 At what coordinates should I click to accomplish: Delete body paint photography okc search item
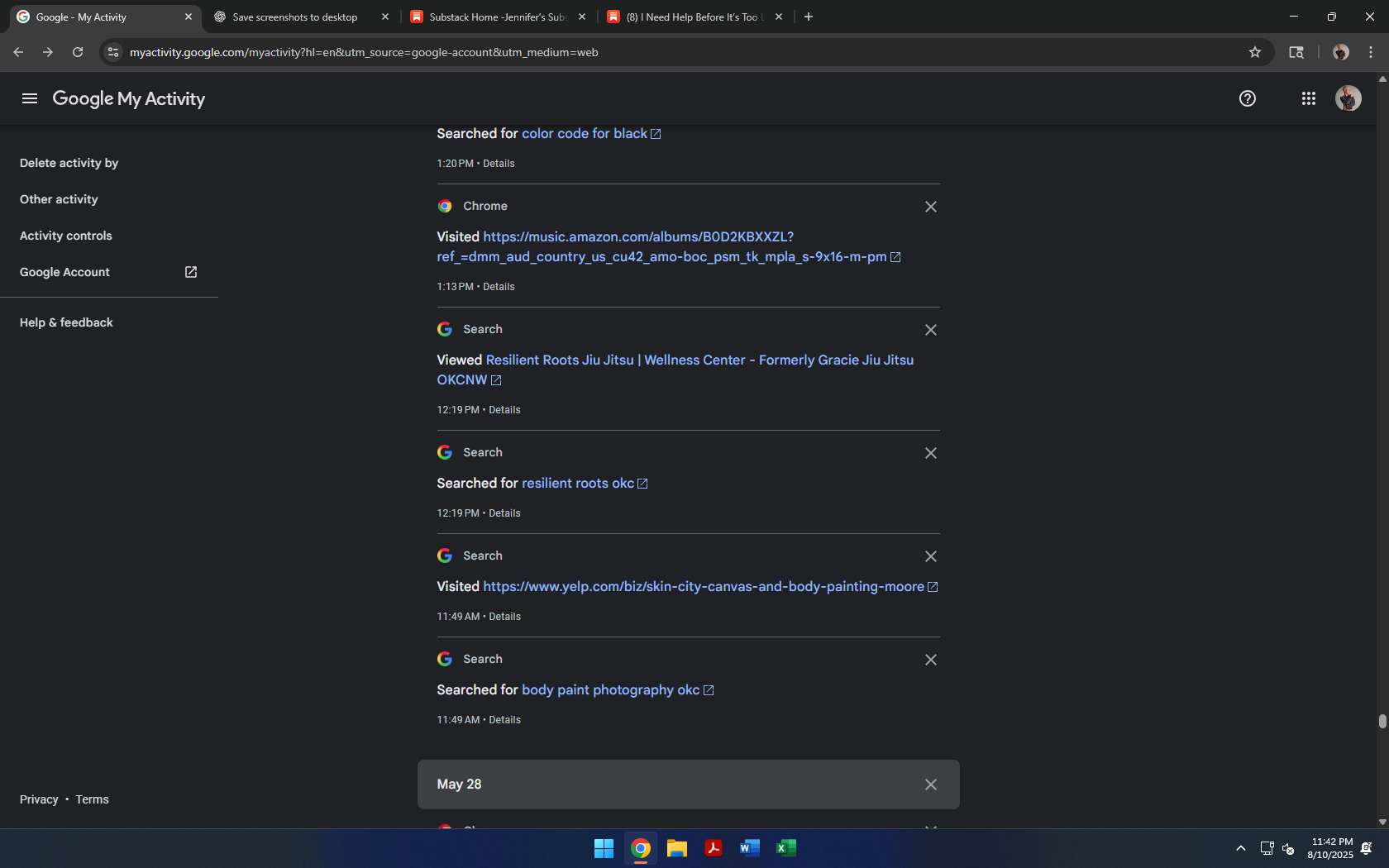[931, 660]
